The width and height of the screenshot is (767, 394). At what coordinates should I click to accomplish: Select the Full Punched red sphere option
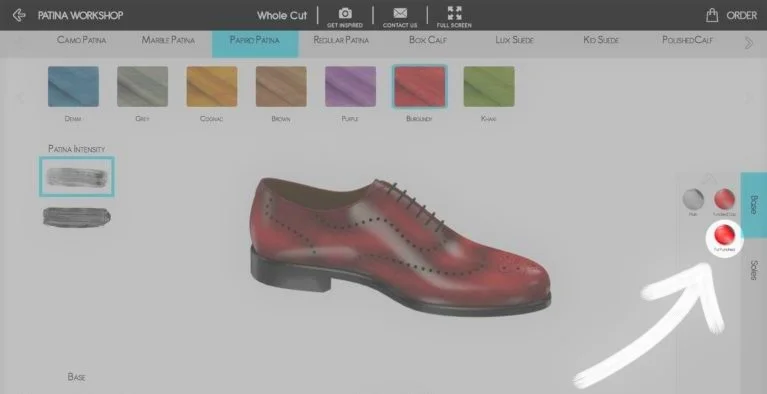[x=724, y=234]
